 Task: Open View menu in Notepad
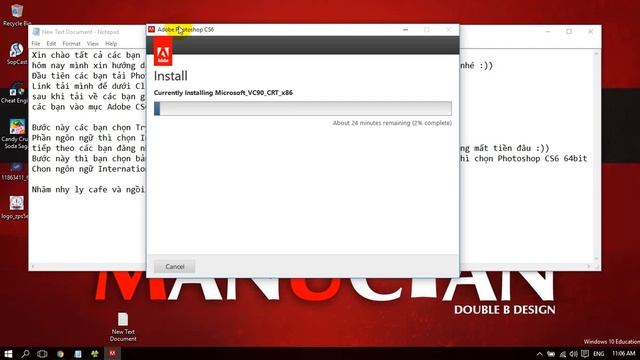(93, 44)
